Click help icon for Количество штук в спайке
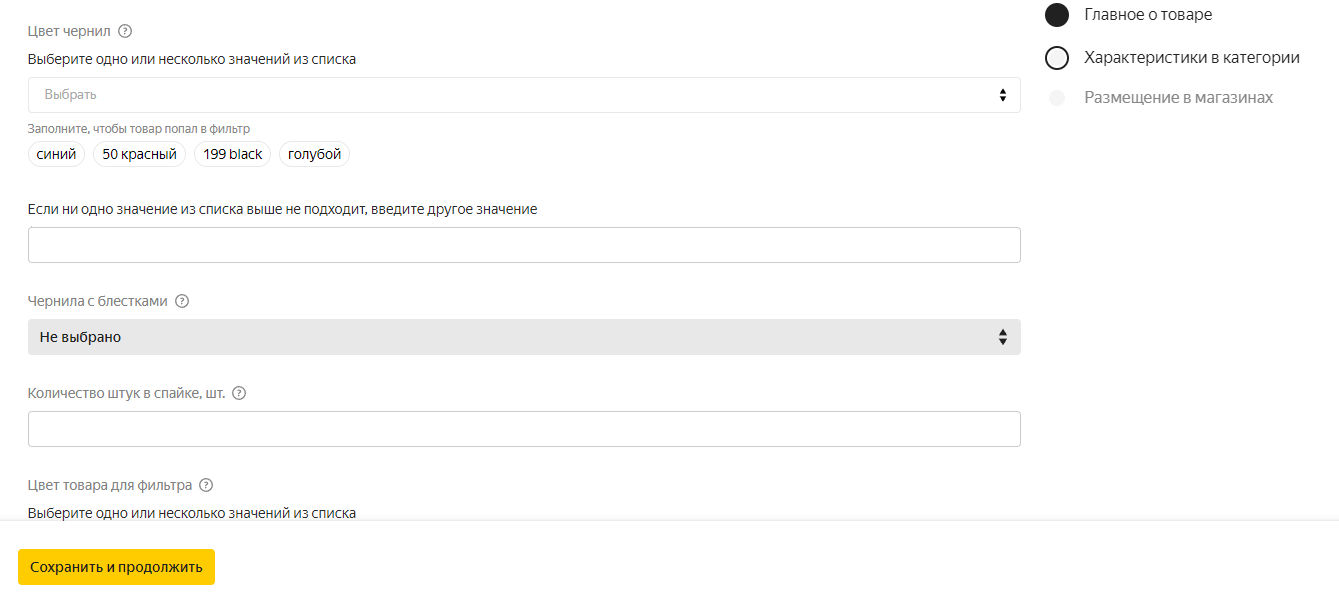 [239, 393]
